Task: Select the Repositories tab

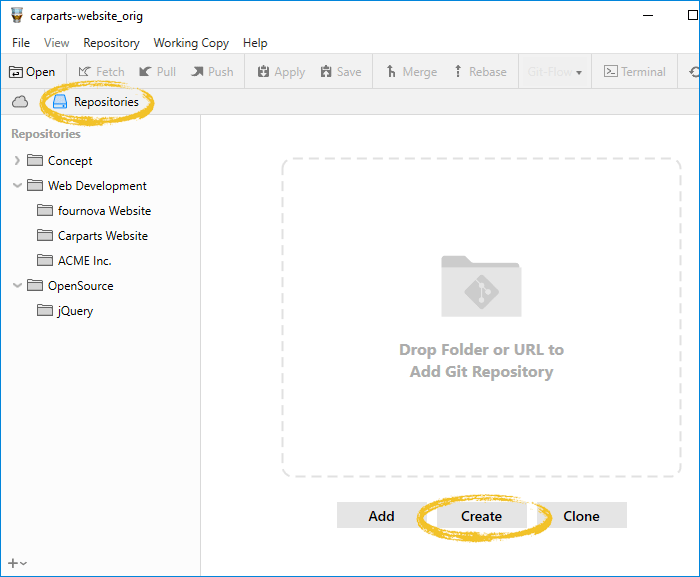Action: pos(96,102)
